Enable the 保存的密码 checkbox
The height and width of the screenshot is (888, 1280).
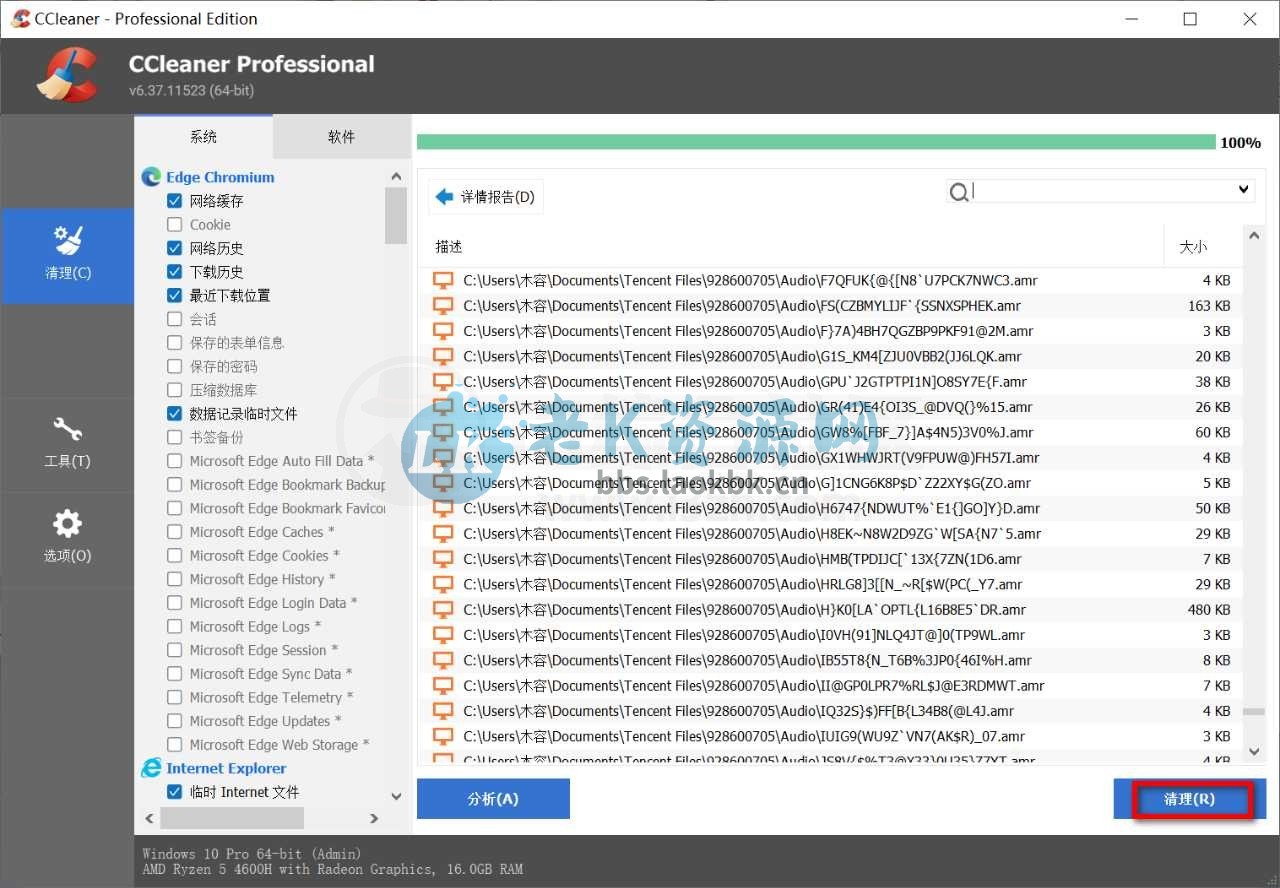pyautogui.click(x=175, y=367)
